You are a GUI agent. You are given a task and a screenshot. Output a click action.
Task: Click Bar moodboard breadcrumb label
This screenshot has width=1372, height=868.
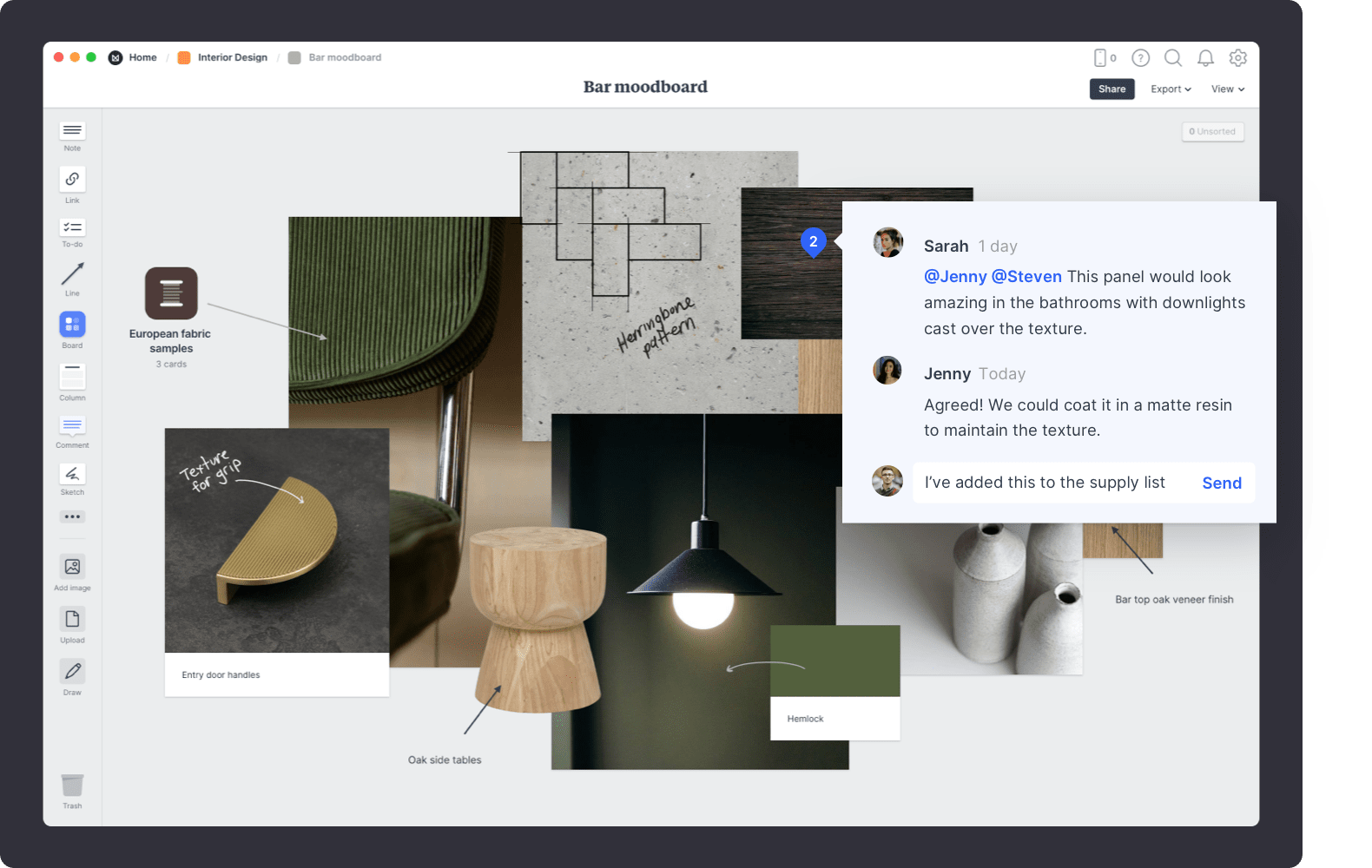(x=345, y=58)
